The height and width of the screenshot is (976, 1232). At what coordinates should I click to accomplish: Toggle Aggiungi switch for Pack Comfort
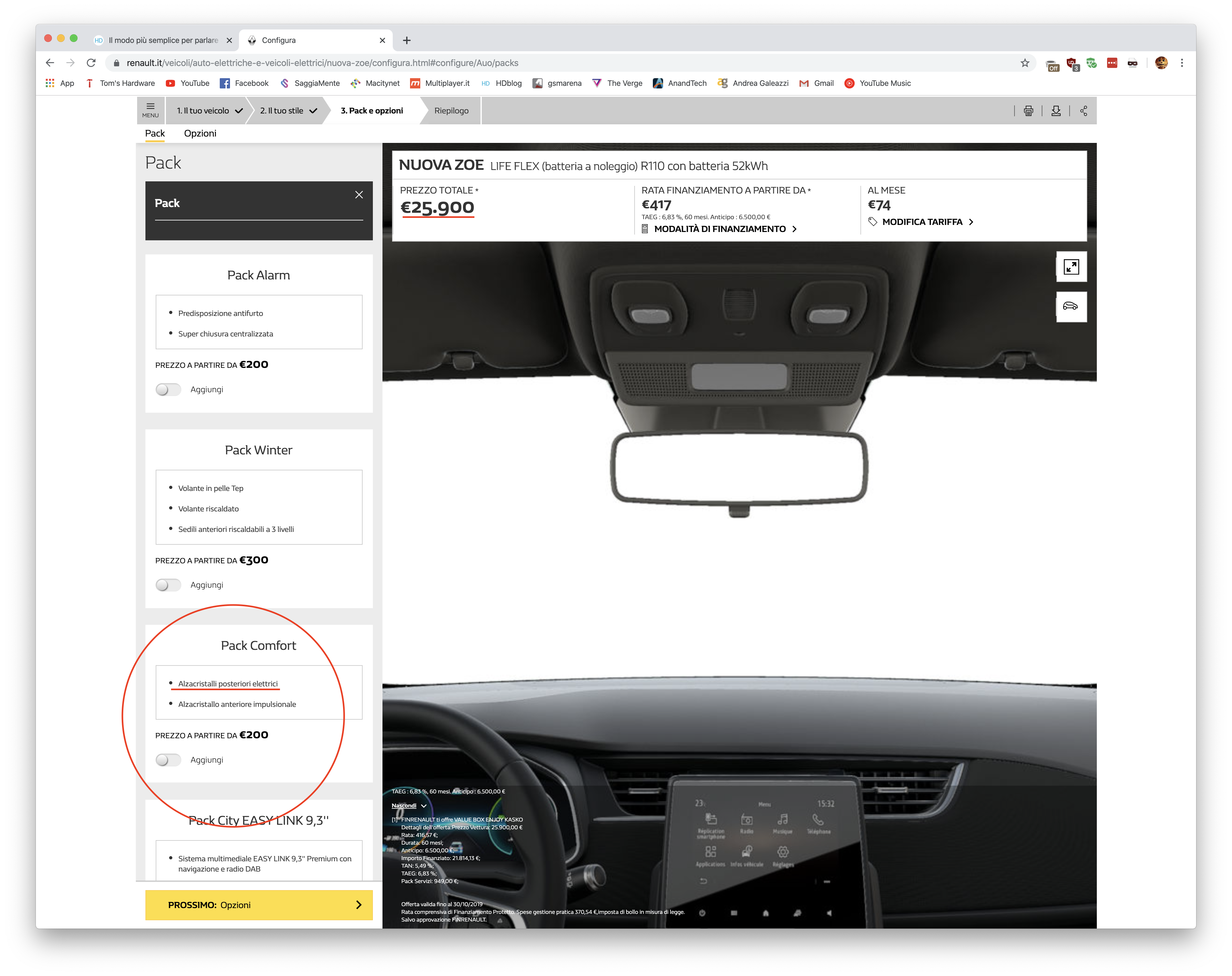pyautogui.click(x=168, y=760)
